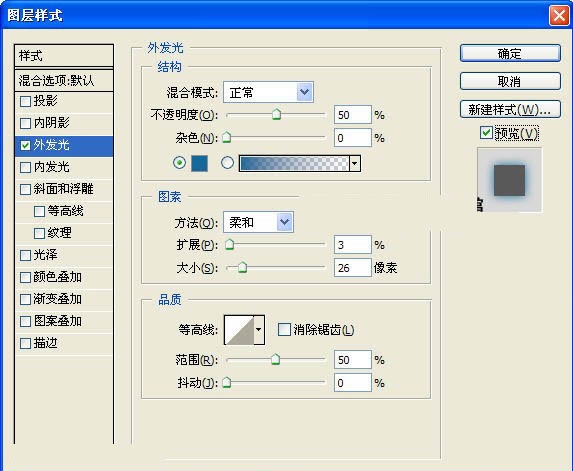Open the 混合模式 blend mode dropdown
573x471 pixels.
(268, 92)
